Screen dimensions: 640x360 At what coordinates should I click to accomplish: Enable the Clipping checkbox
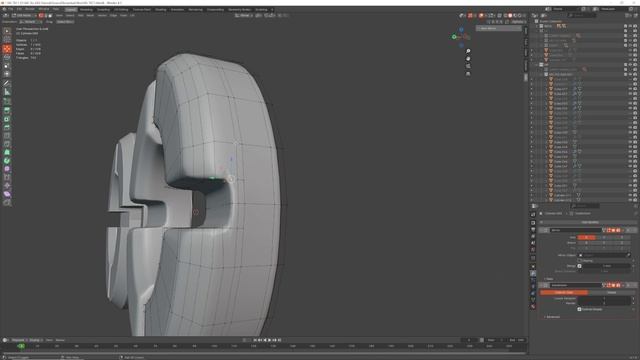tap(580, 260)
